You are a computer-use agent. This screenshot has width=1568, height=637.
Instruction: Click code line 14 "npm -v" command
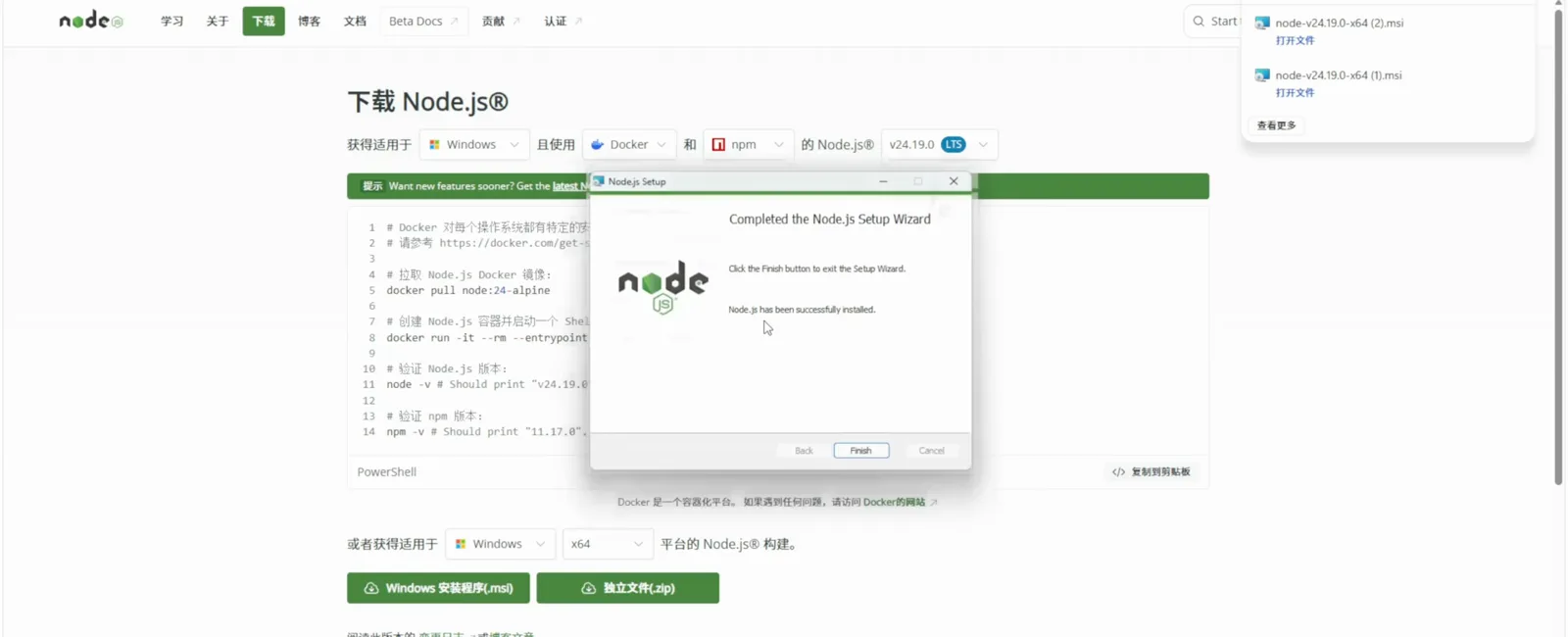pos(486,431)
